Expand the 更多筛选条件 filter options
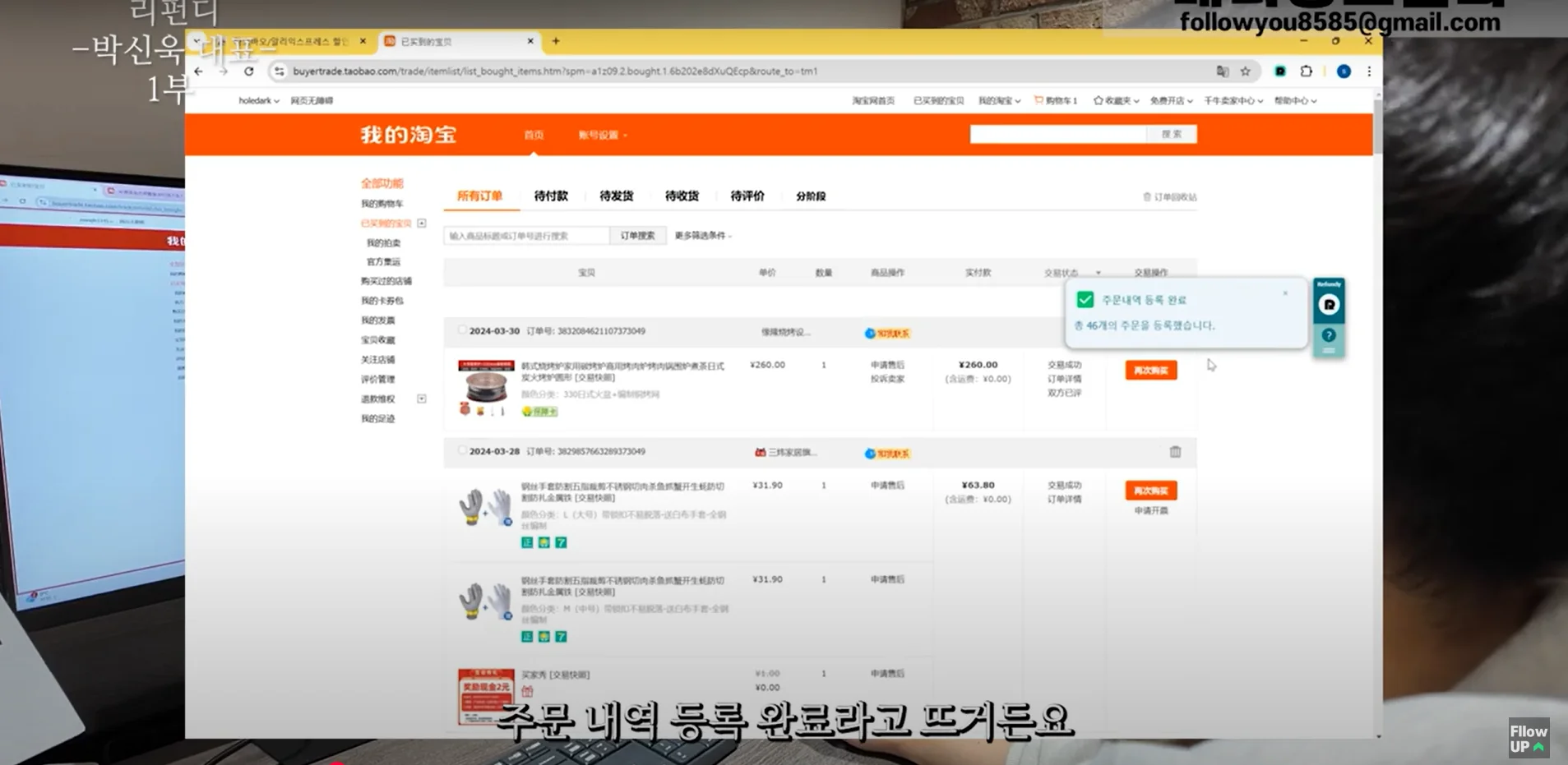This screenshot has height=765, width=1568. click(703, 236)
